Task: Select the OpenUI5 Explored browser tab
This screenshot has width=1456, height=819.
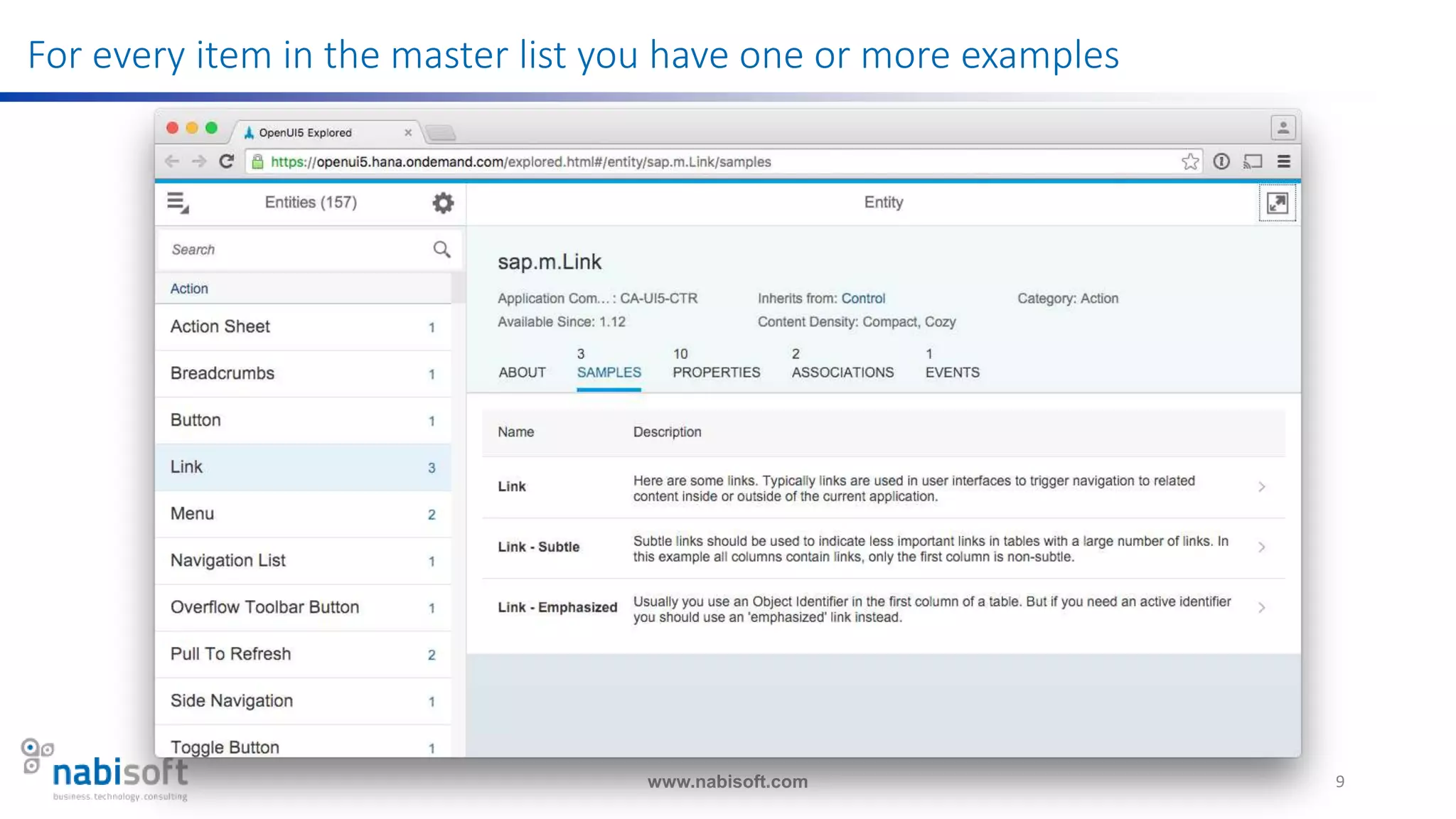Action: coord(325,132)
